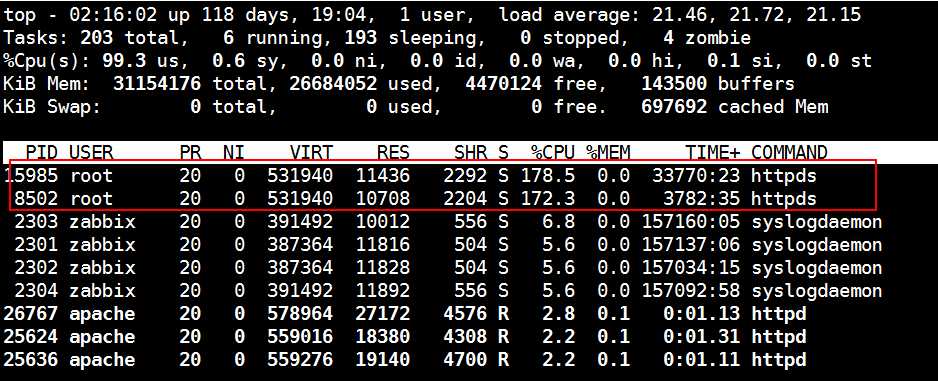
Task: Click the 6.8 CPU value
Action: [x=558, y=222]
